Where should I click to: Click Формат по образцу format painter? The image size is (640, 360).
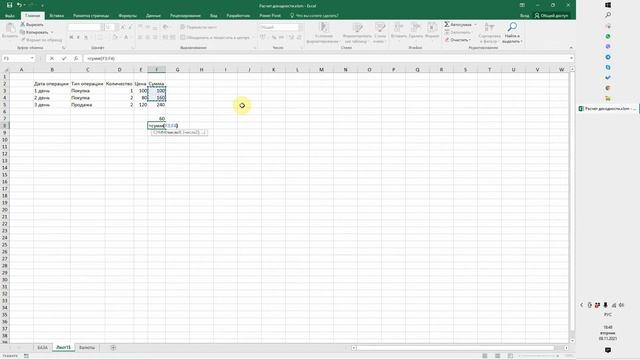[x=42, y=40]
